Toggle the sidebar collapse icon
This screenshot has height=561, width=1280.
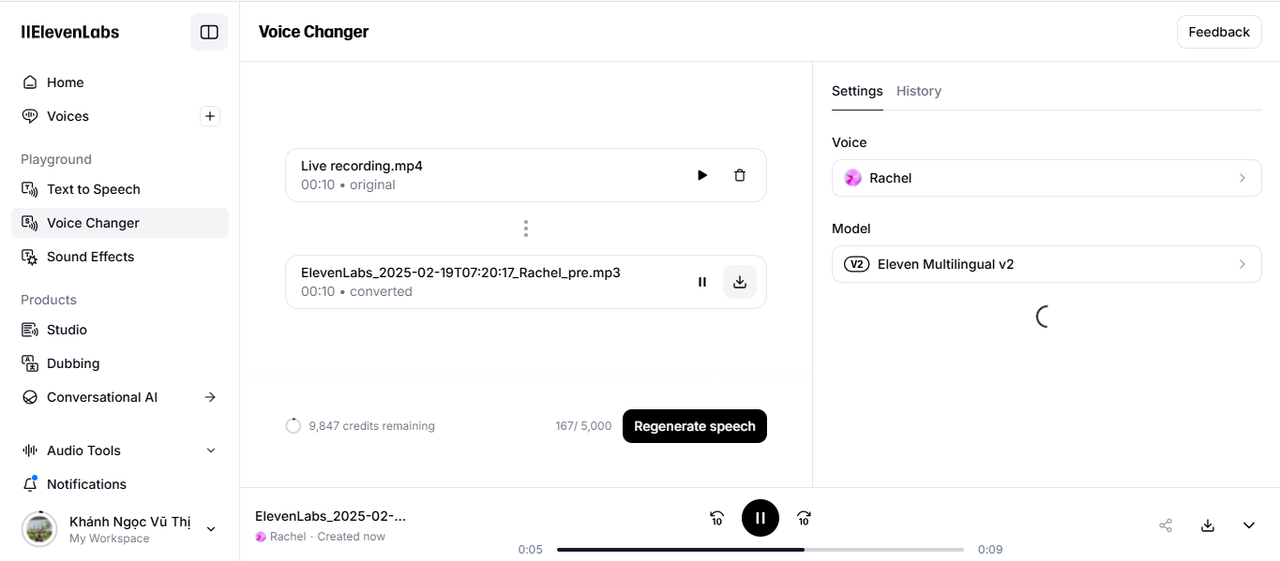(x=209, y=32)
